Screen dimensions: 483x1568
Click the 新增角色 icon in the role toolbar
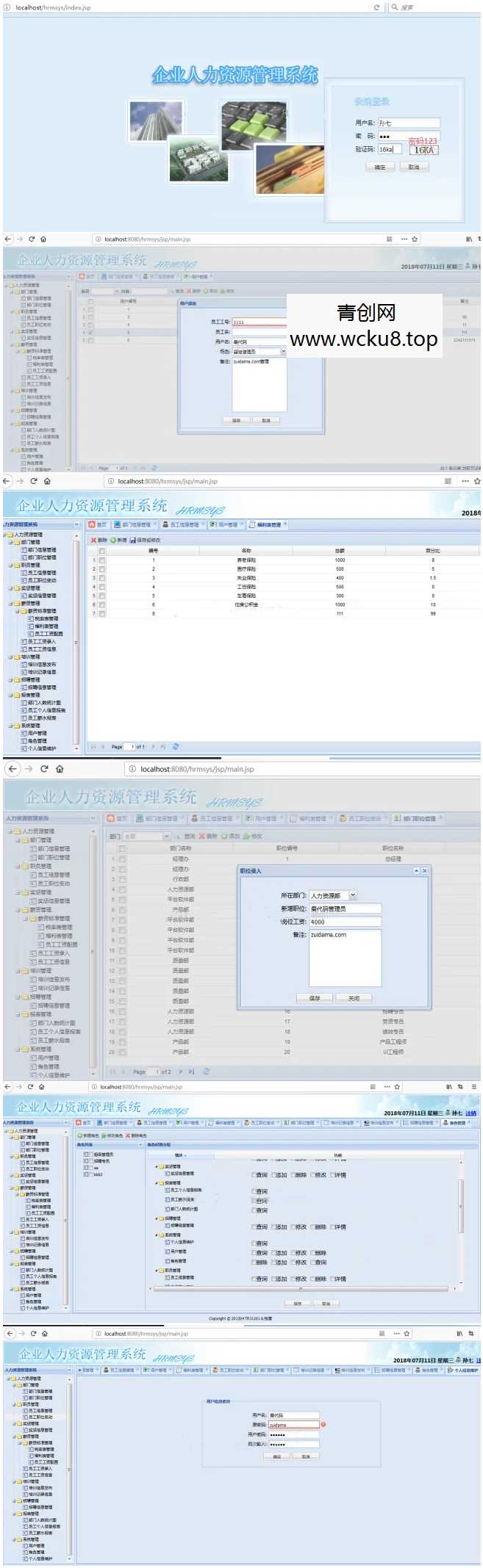click(x=80, y=1135)
